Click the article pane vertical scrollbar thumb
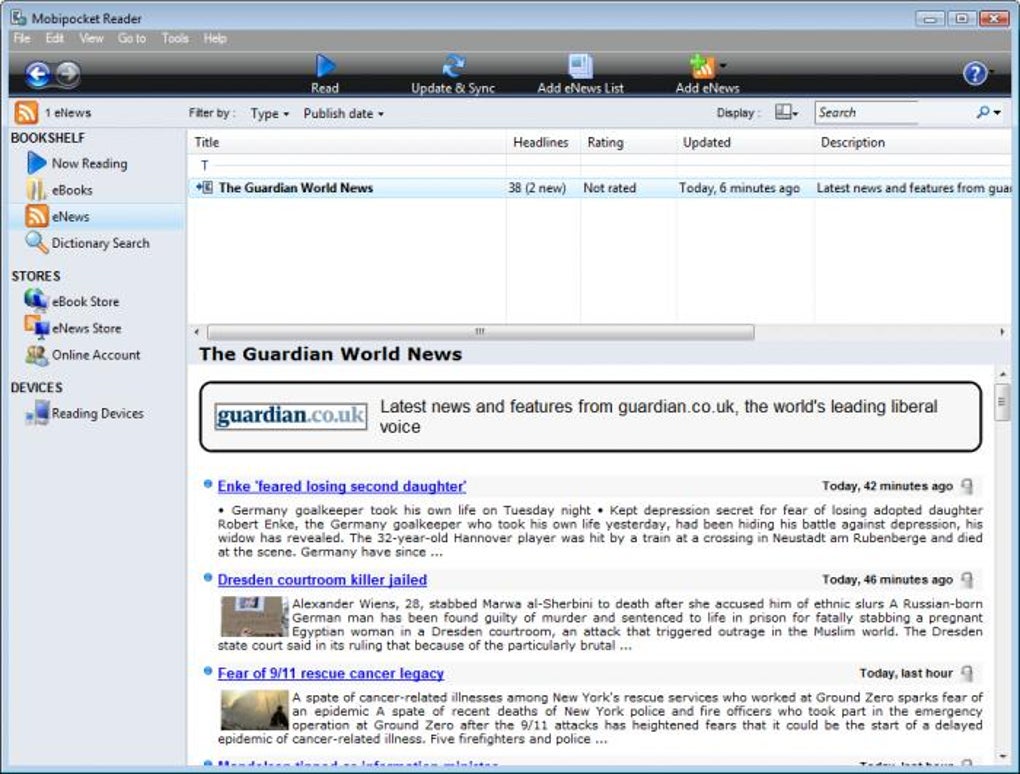 (1002, 402)
